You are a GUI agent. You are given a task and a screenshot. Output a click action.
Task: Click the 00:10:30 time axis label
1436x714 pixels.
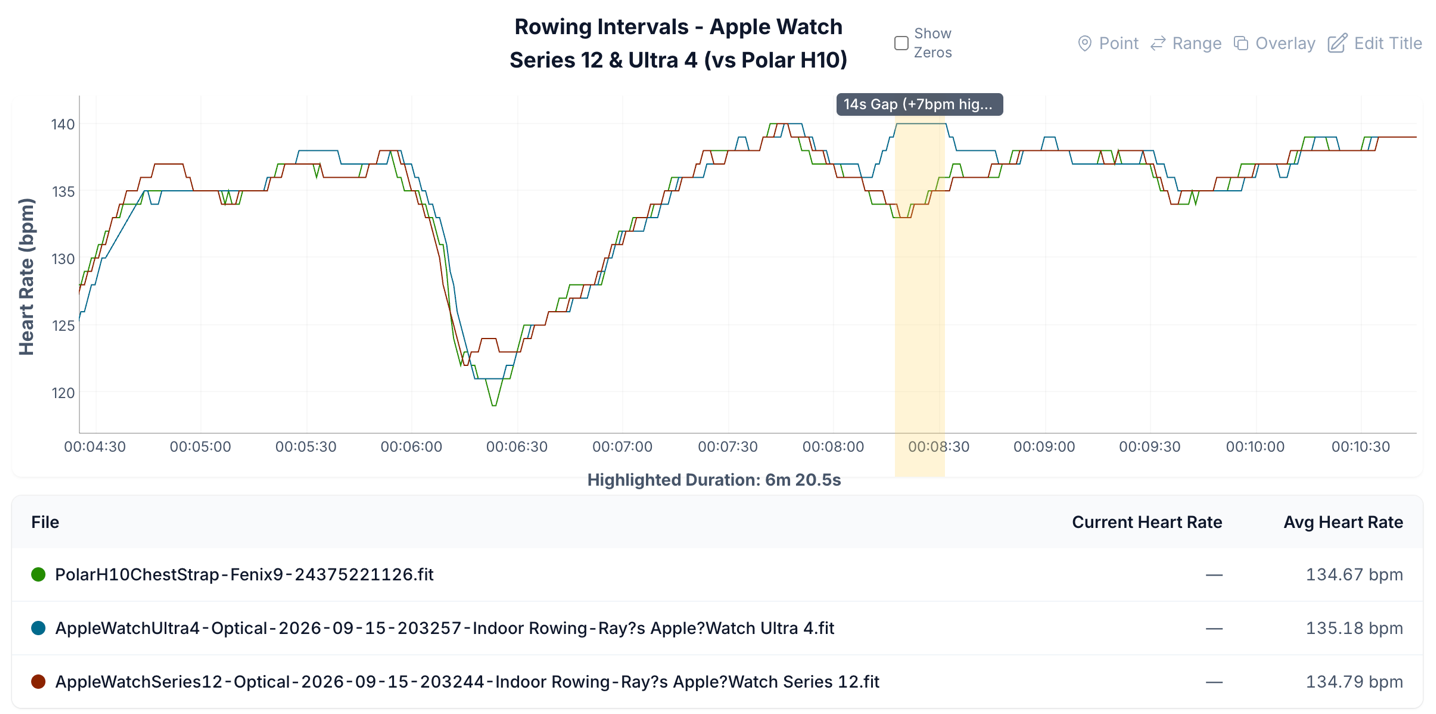(1360, 447)
